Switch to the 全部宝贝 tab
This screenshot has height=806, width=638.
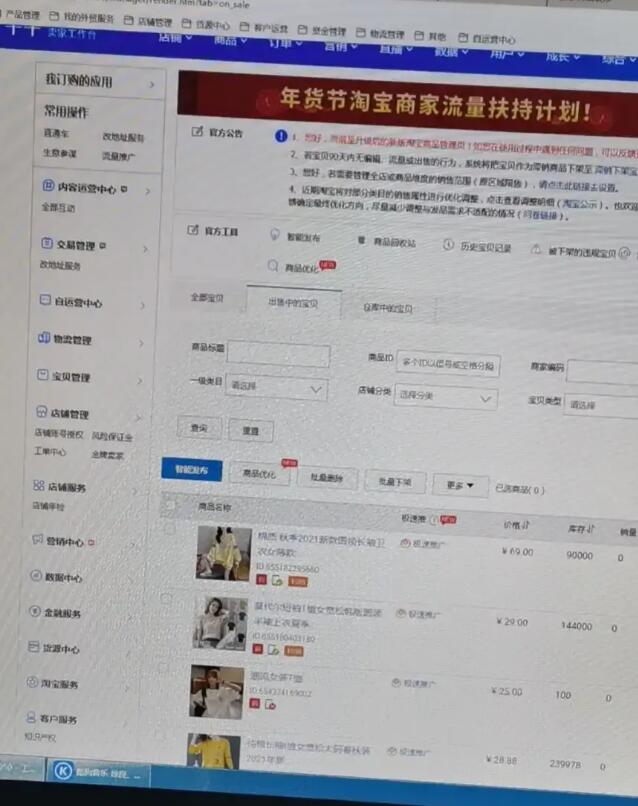207,298
